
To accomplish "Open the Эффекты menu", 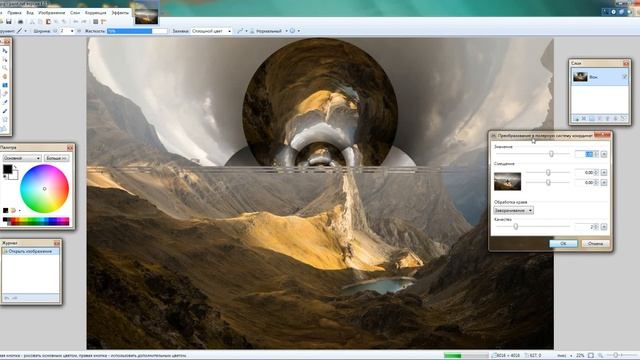I will 120,13.
